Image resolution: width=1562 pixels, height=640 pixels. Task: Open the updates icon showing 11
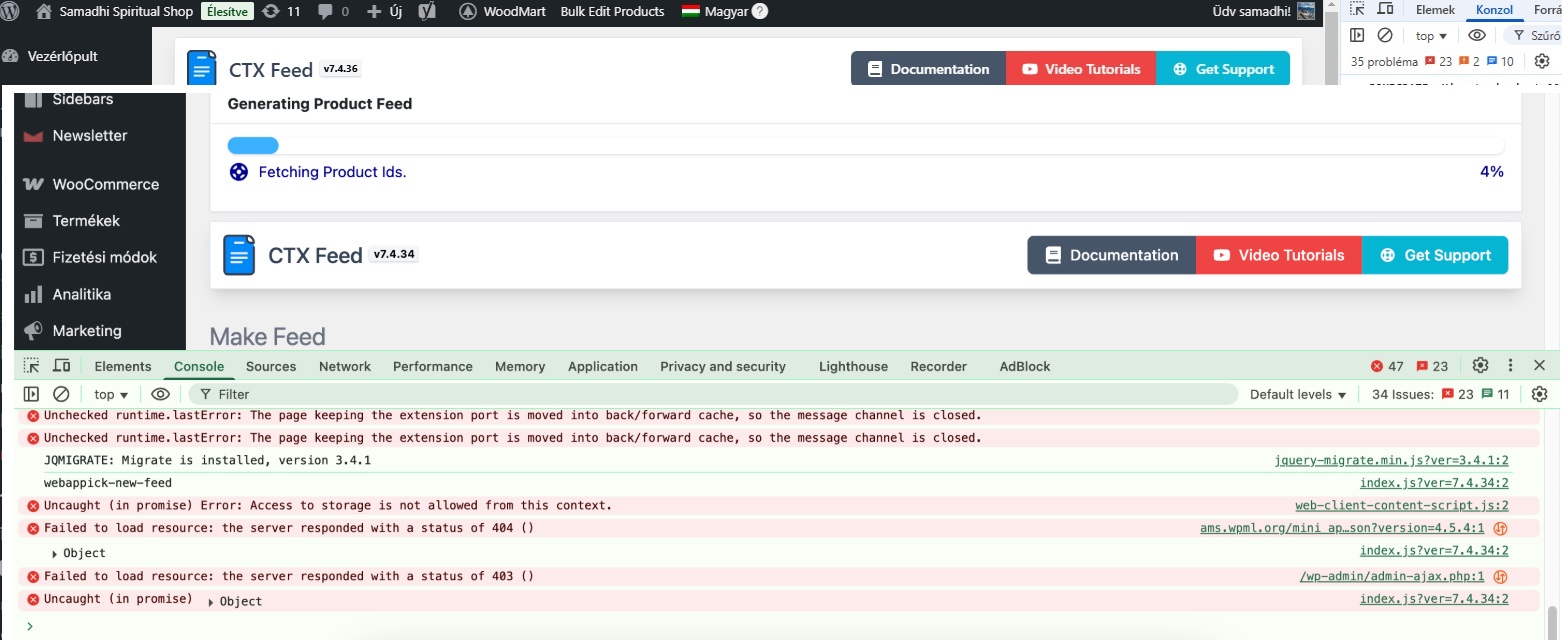[271, 12]
